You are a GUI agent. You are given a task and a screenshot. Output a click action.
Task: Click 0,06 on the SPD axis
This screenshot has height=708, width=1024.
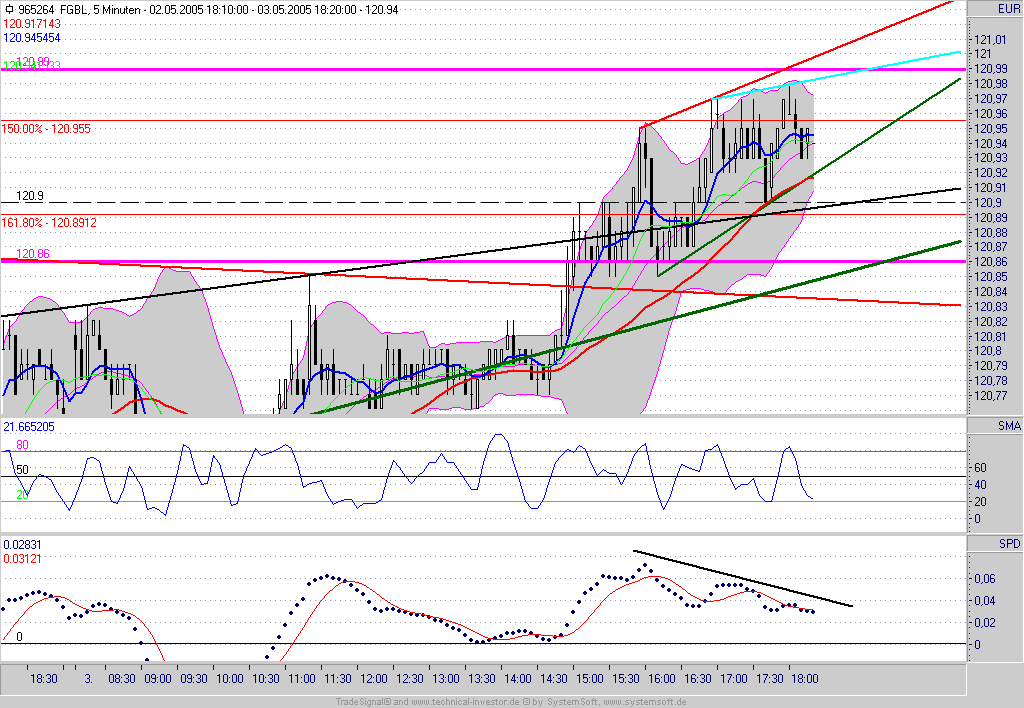point(985,579)
